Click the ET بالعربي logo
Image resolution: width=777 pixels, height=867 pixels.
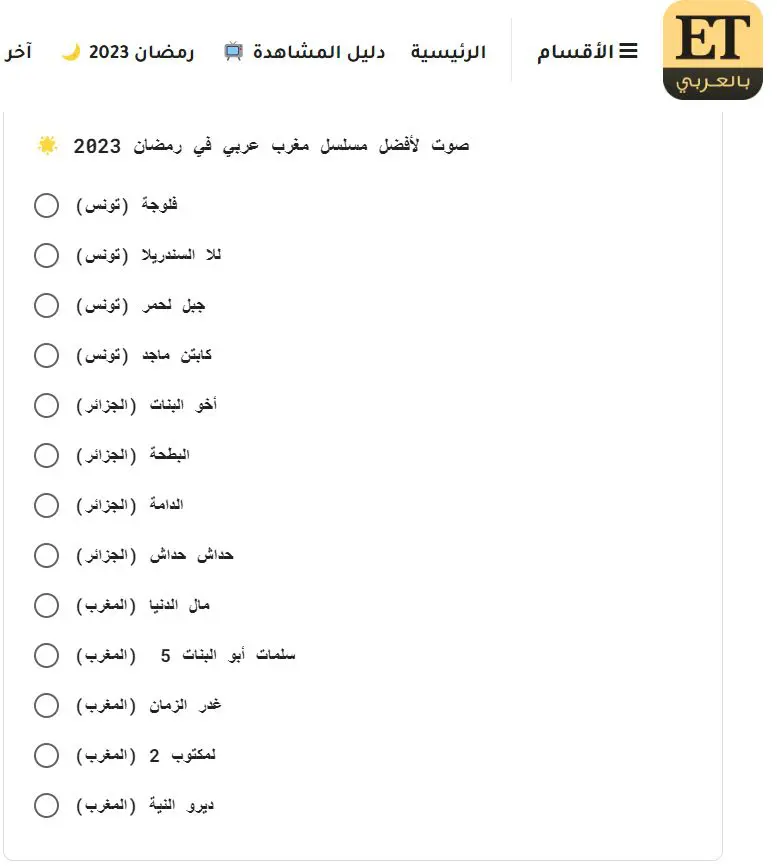click(x=712, y=50)
